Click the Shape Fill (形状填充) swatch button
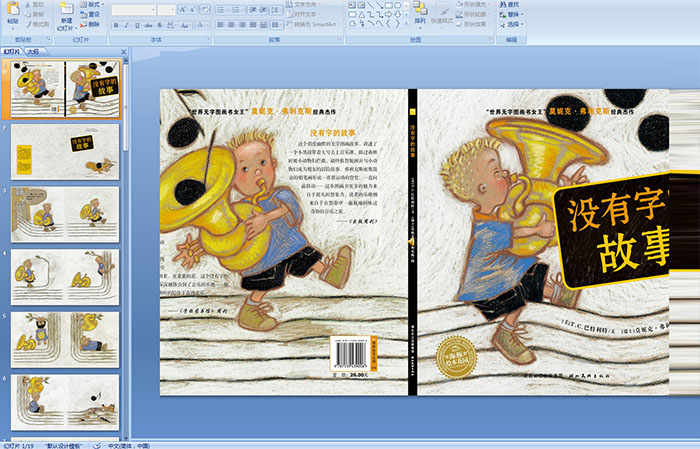The height and width of the screenshot is (449, 700). [x=459, y=4]
